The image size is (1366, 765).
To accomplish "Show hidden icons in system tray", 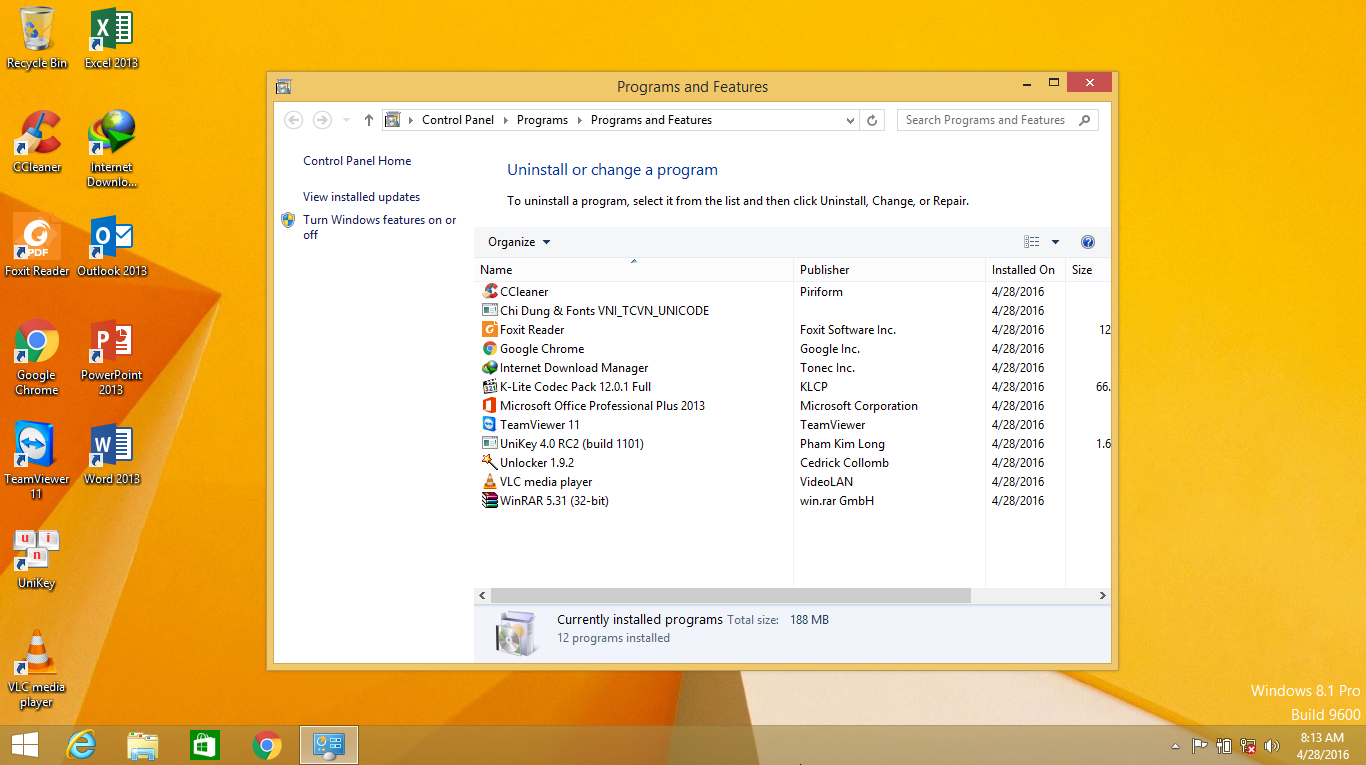I will (1176, 746).
